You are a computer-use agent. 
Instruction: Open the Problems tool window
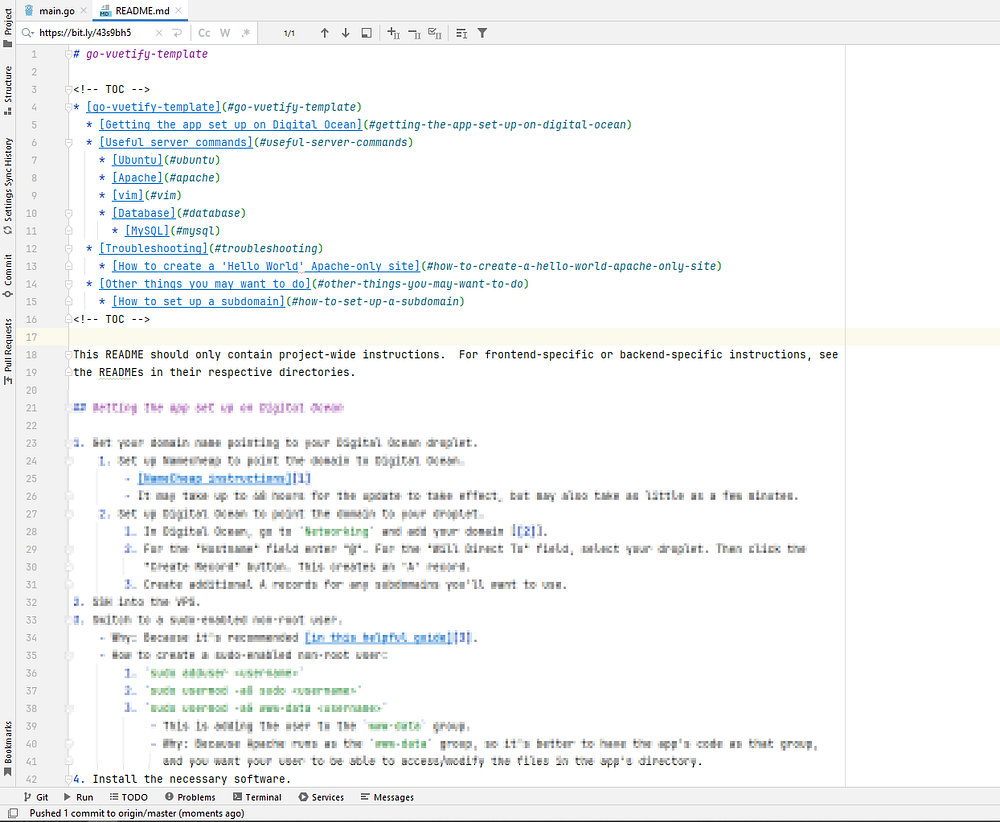point(189,797)
